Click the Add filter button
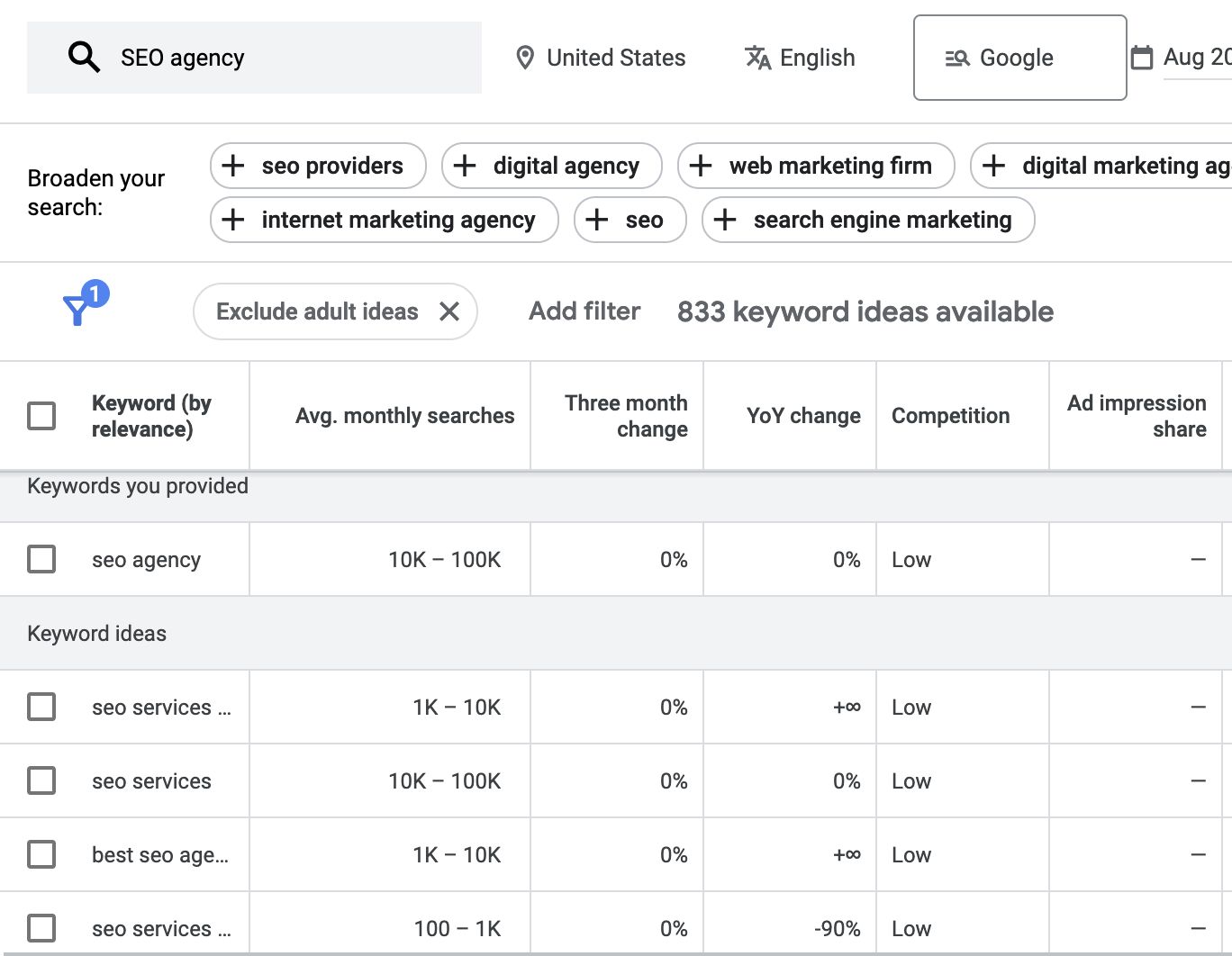Screen dimensions: 1232x956 point(584,311)
